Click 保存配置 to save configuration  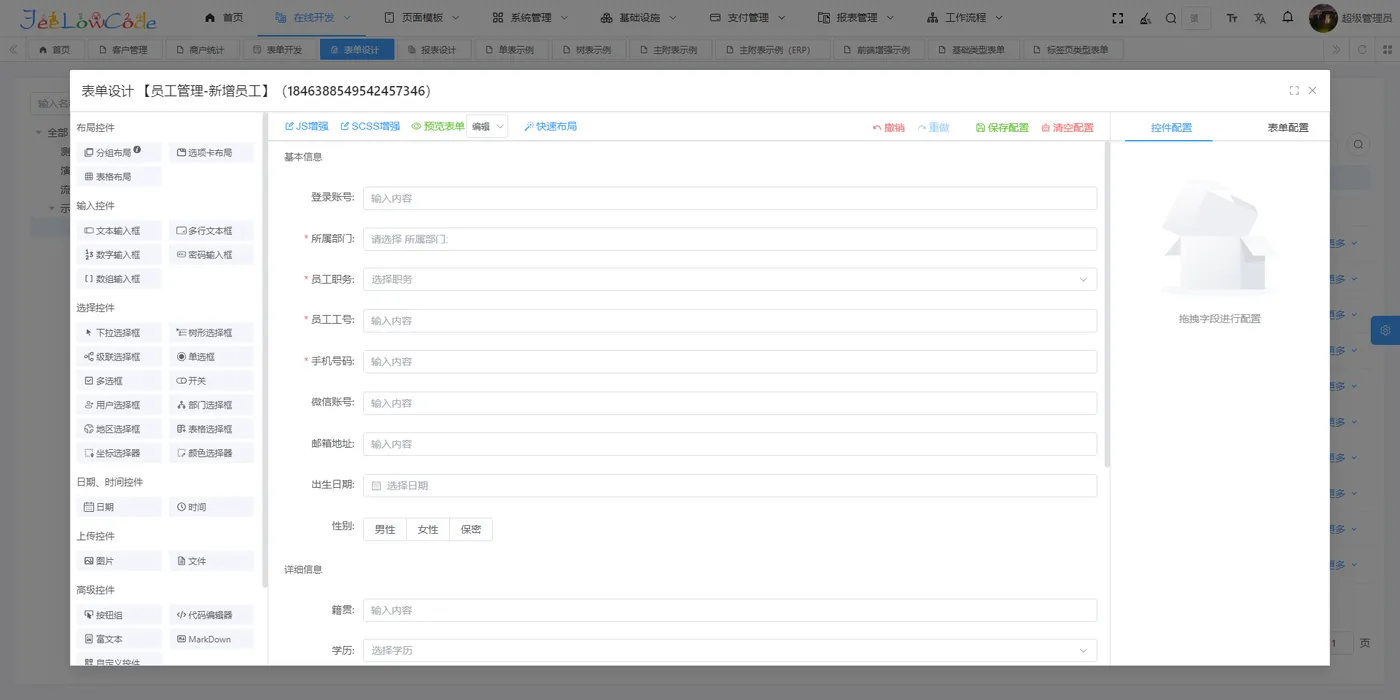[x=1002, y=128]
